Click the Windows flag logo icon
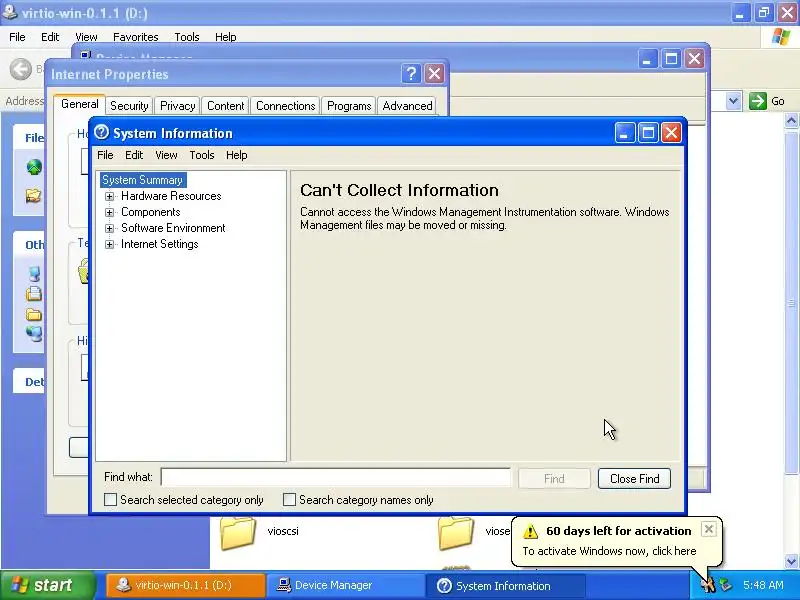 (781, 37)
